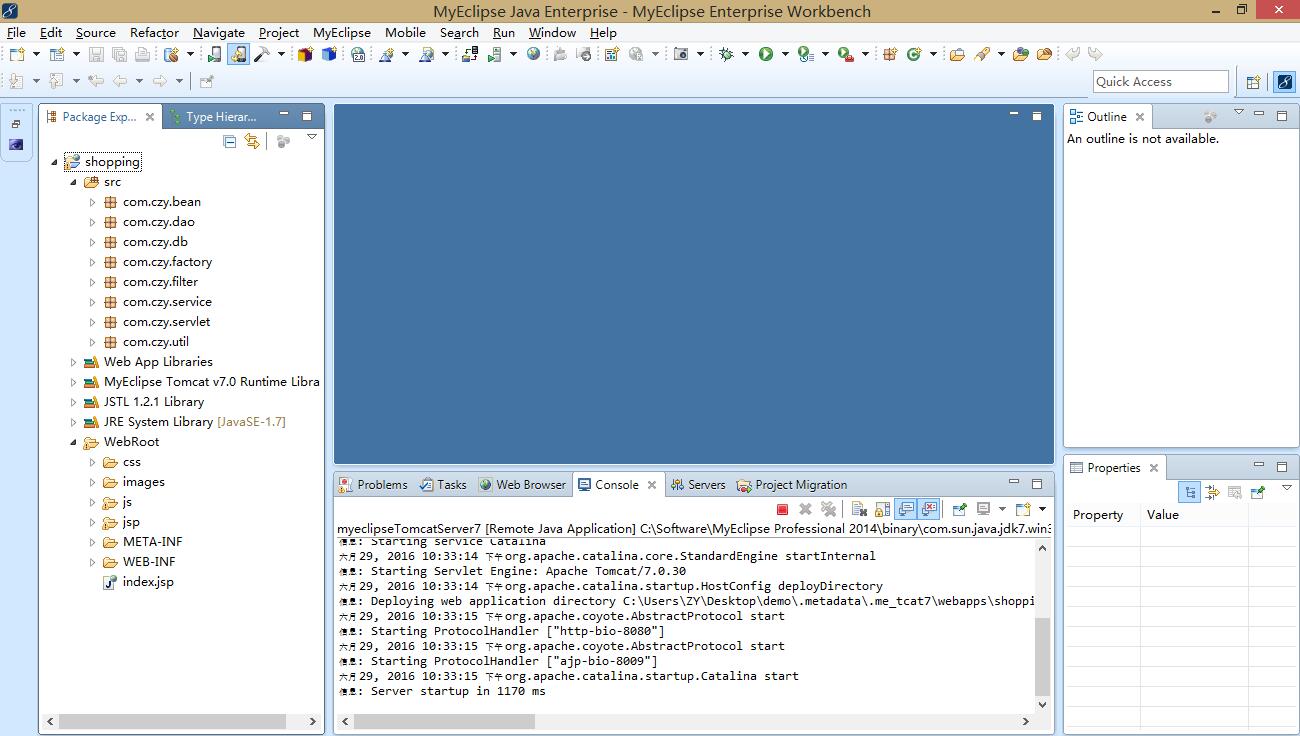1300x736 pixels.
Task: Click the Value column header
Action: pyautogui.click(x=1194, y=515)
